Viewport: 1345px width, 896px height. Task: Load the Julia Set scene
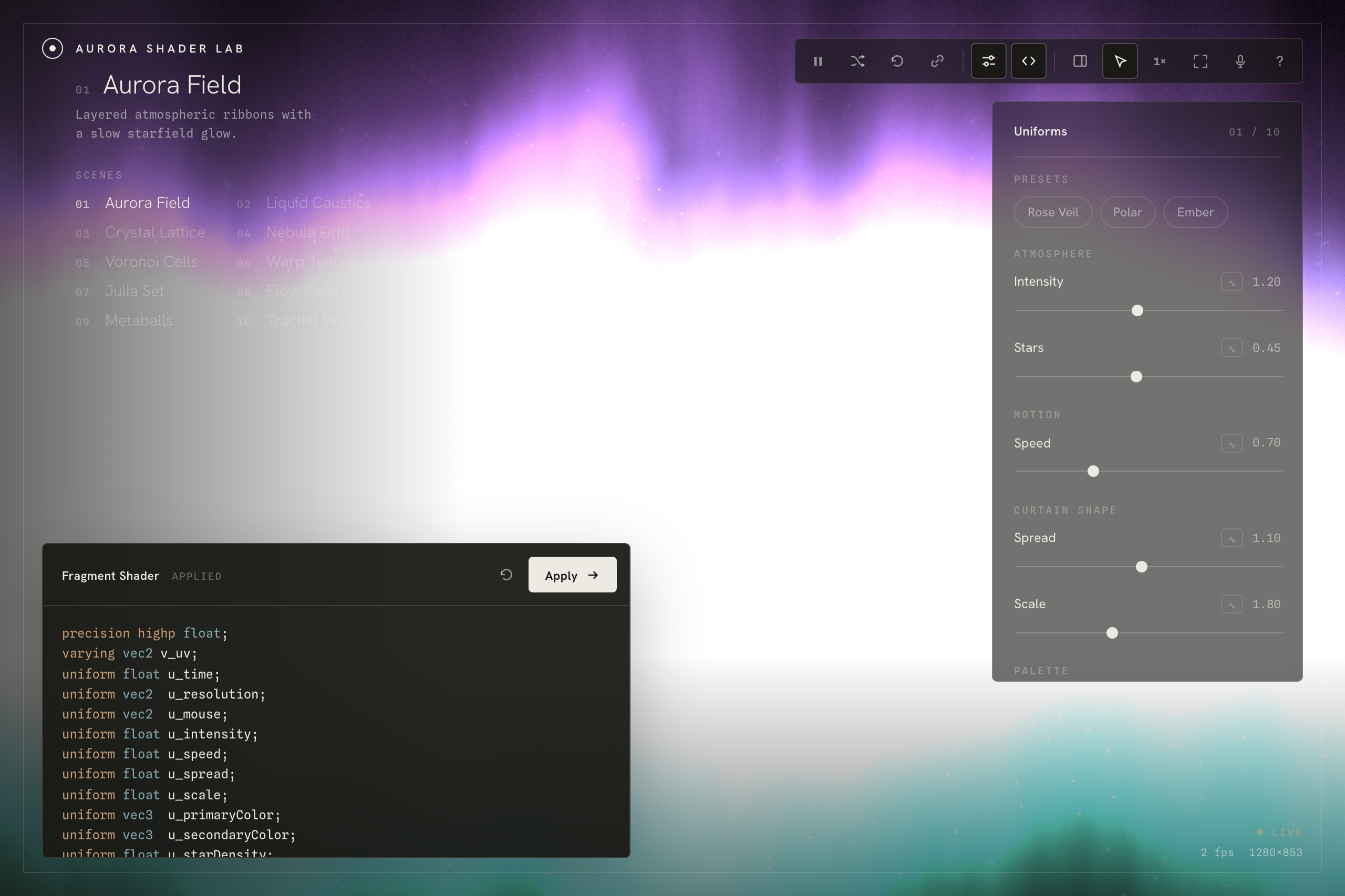point(120,291)
